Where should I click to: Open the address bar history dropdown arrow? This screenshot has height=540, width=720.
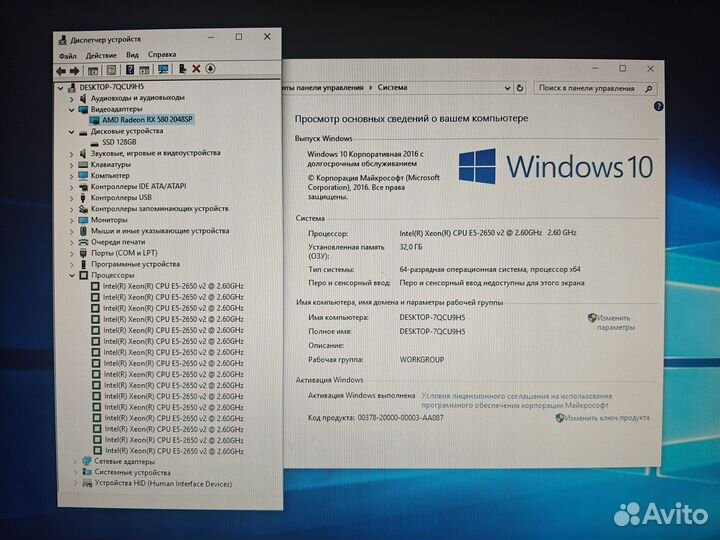(507, 88)
